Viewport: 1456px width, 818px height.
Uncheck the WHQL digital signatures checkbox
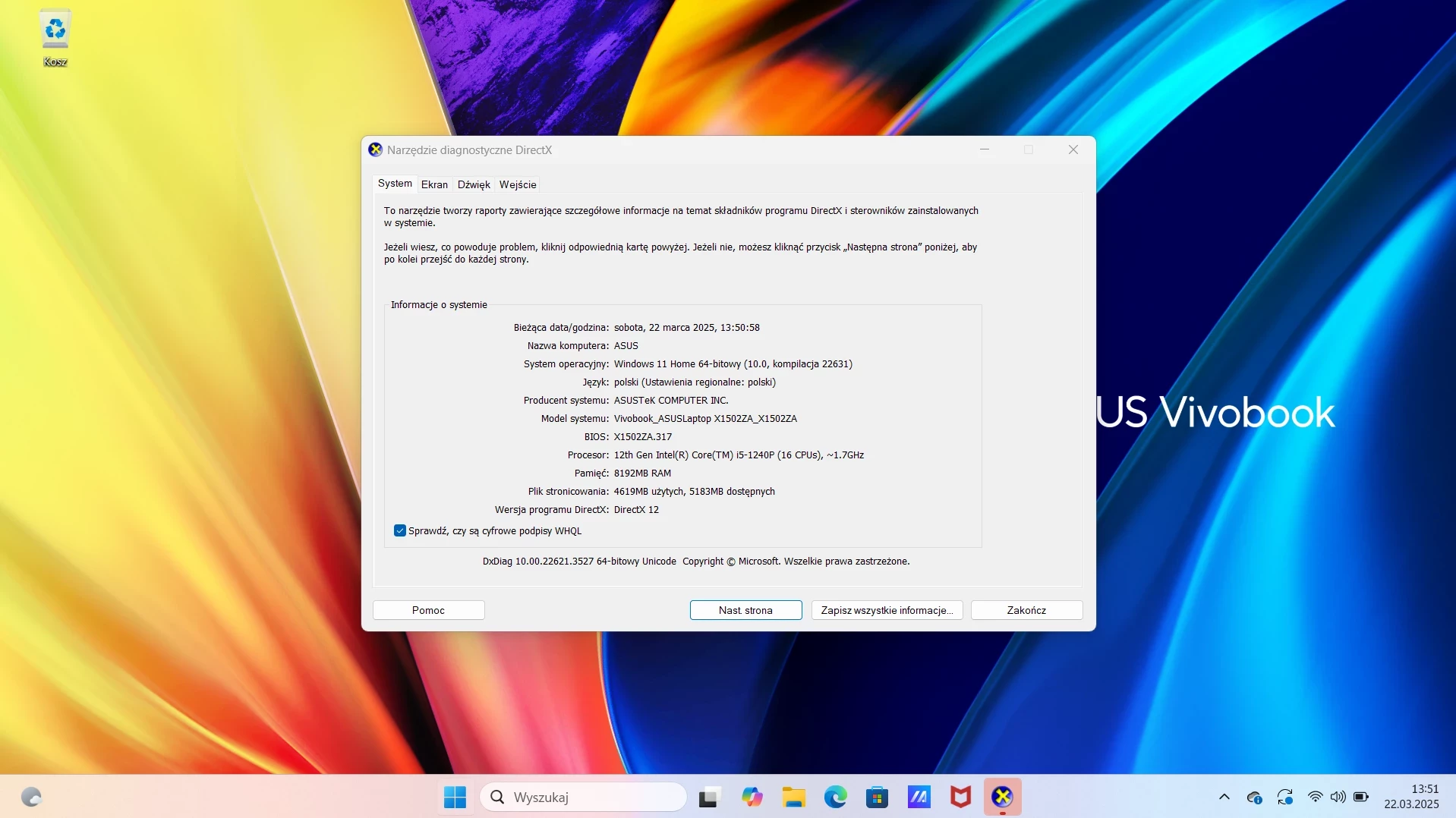(400, 530)
